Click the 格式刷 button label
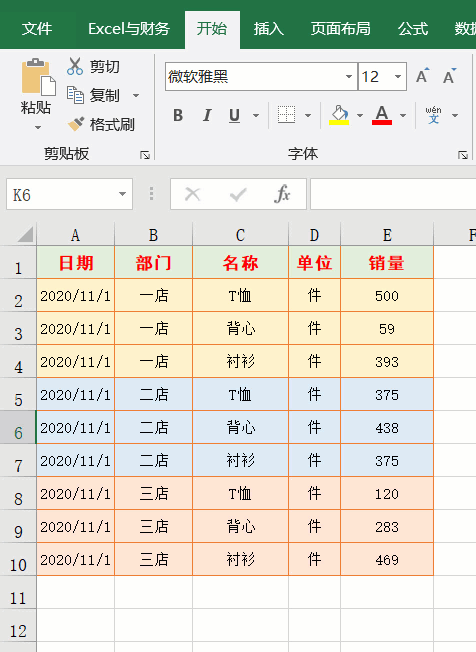The image size is (476, 652). point(112,124)
